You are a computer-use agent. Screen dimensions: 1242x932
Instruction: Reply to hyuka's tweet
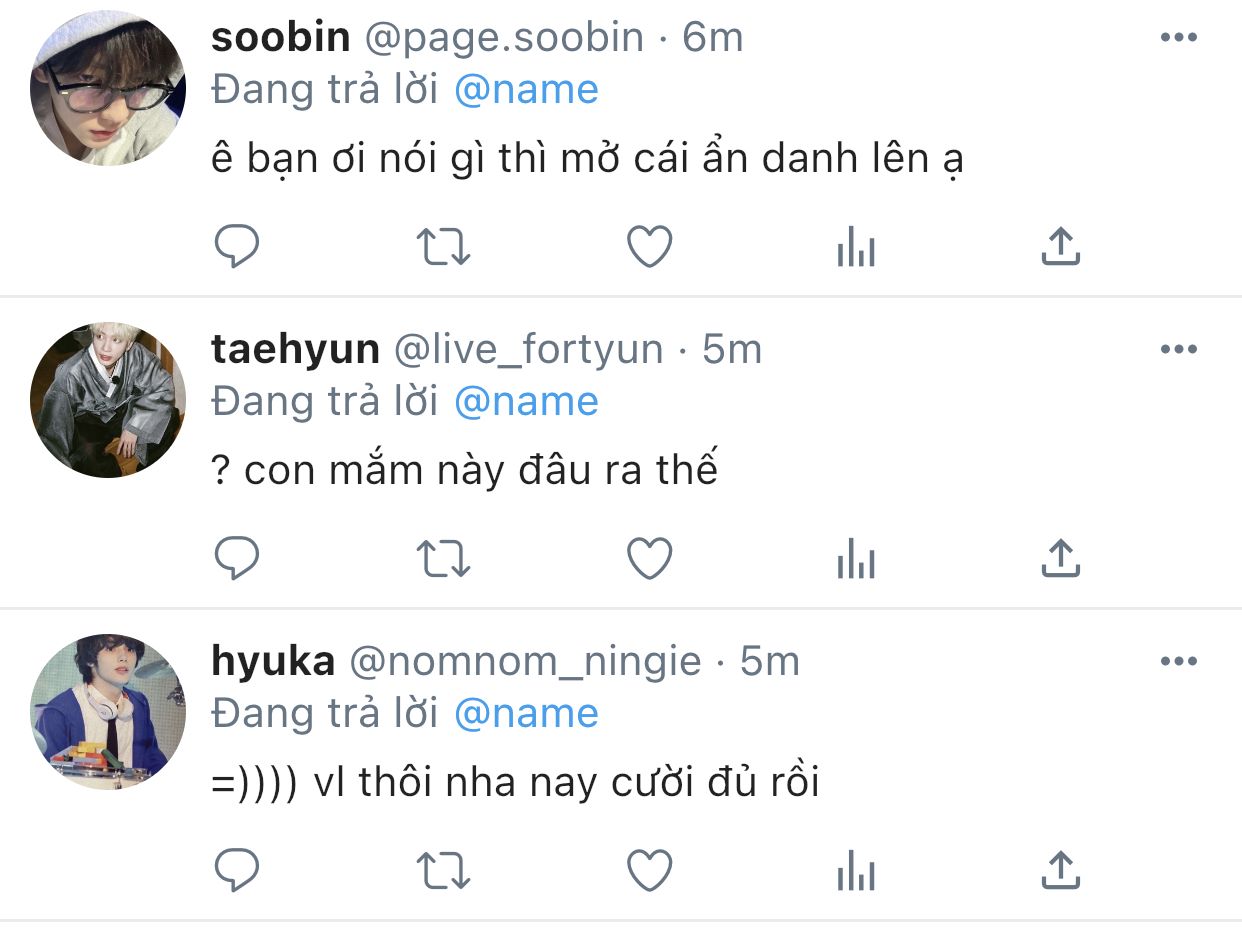click(x=237, y=870)
